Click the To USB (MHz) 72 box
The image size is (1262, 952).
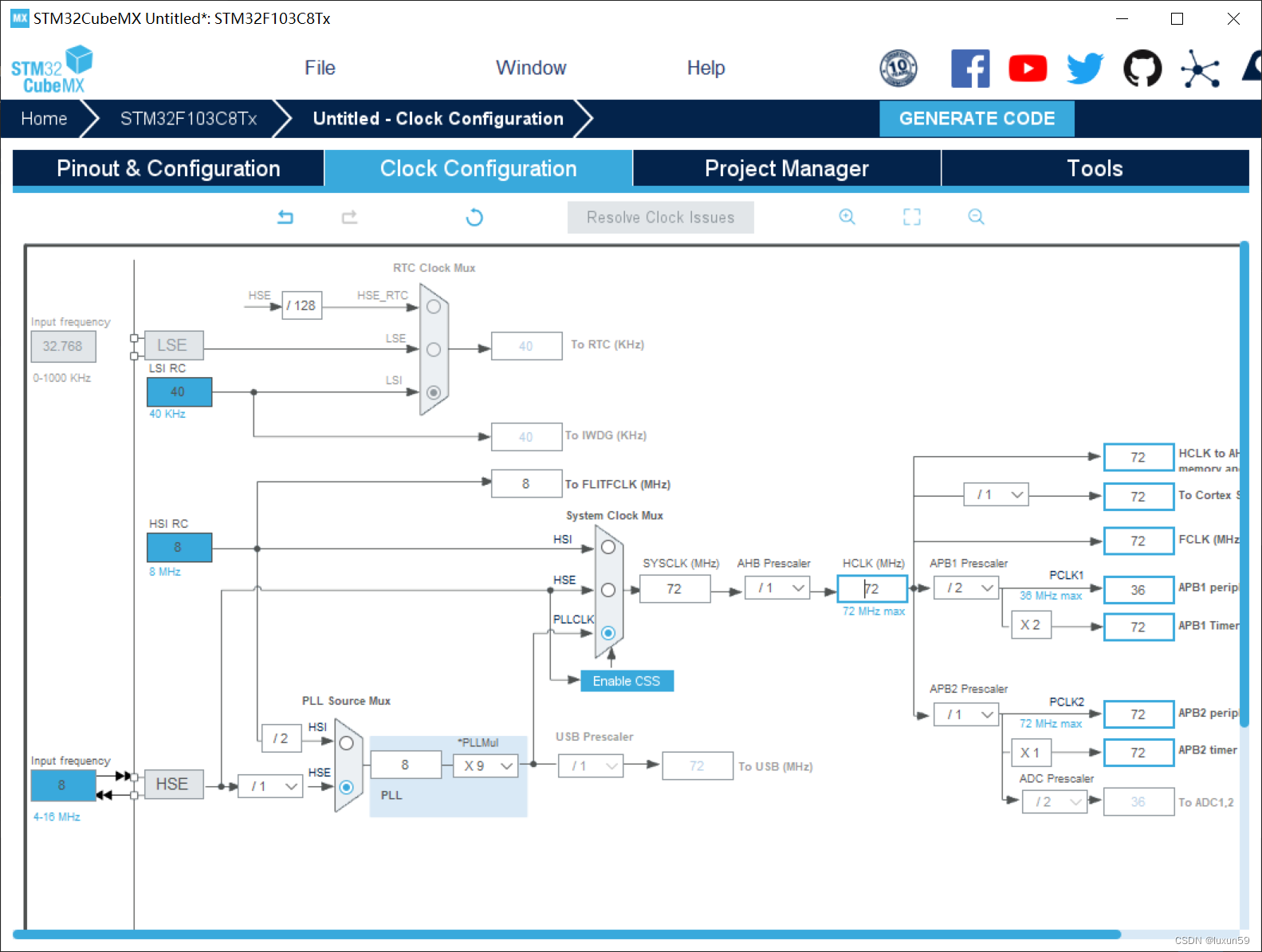tap(698, 766)
